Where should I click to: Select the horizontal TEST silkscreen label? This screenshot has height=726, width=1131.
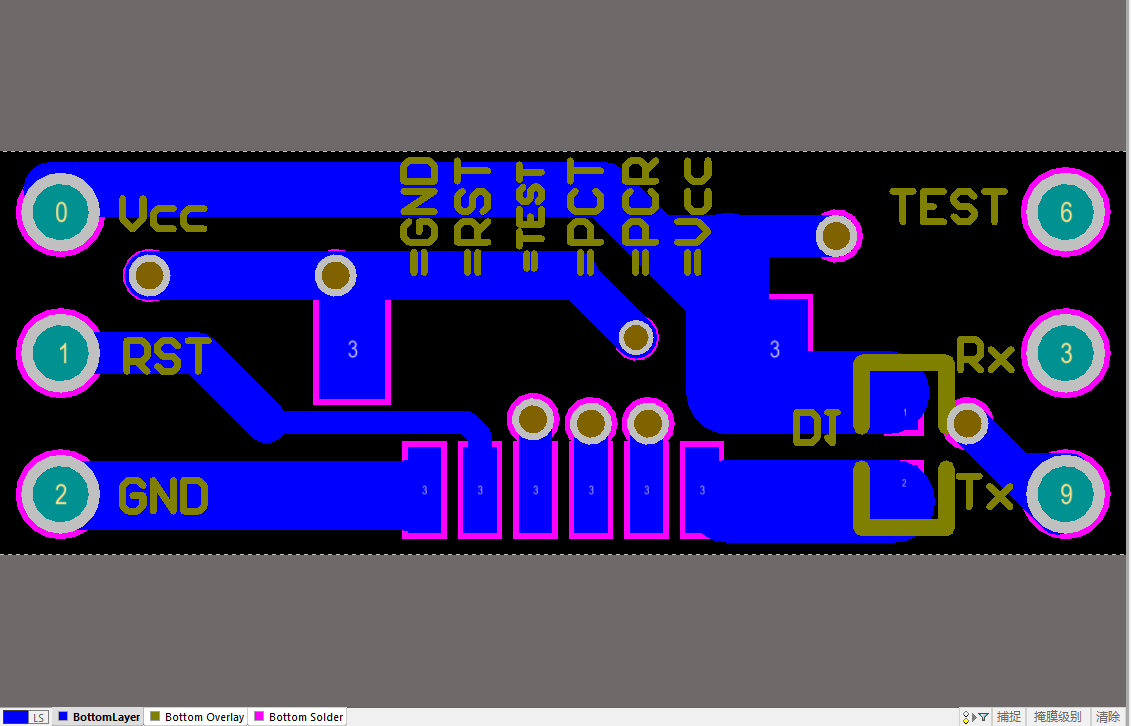pyautogui.click(x=948, y=207)
